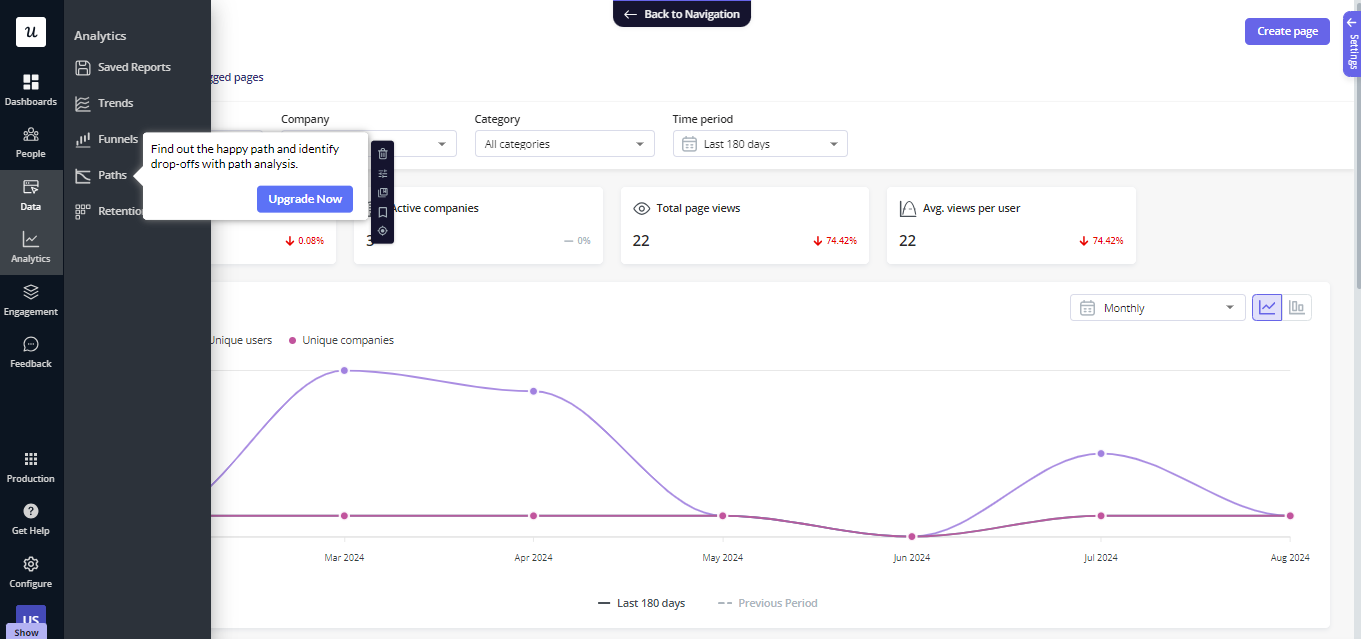Screen dimensions: 1361x639
Task: Open the Feedback section in sidebar
Action: pos(30,351)
